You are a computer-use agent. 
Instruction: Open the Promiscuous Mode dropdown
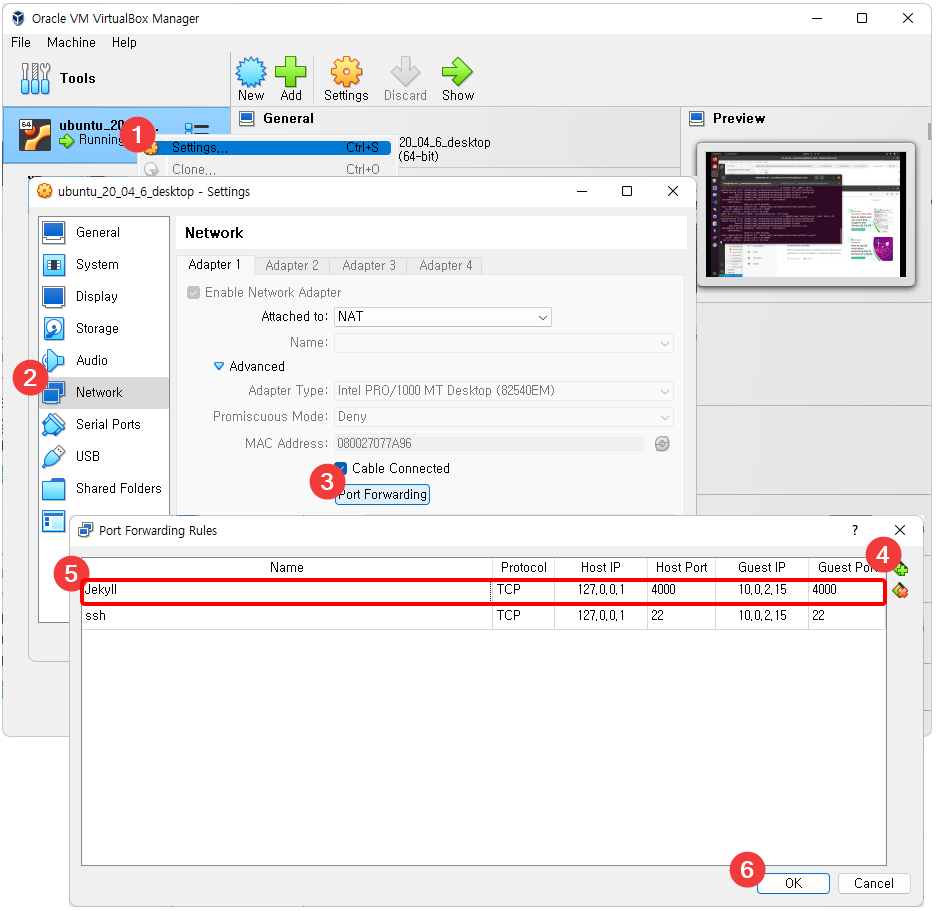coord(504,417)
